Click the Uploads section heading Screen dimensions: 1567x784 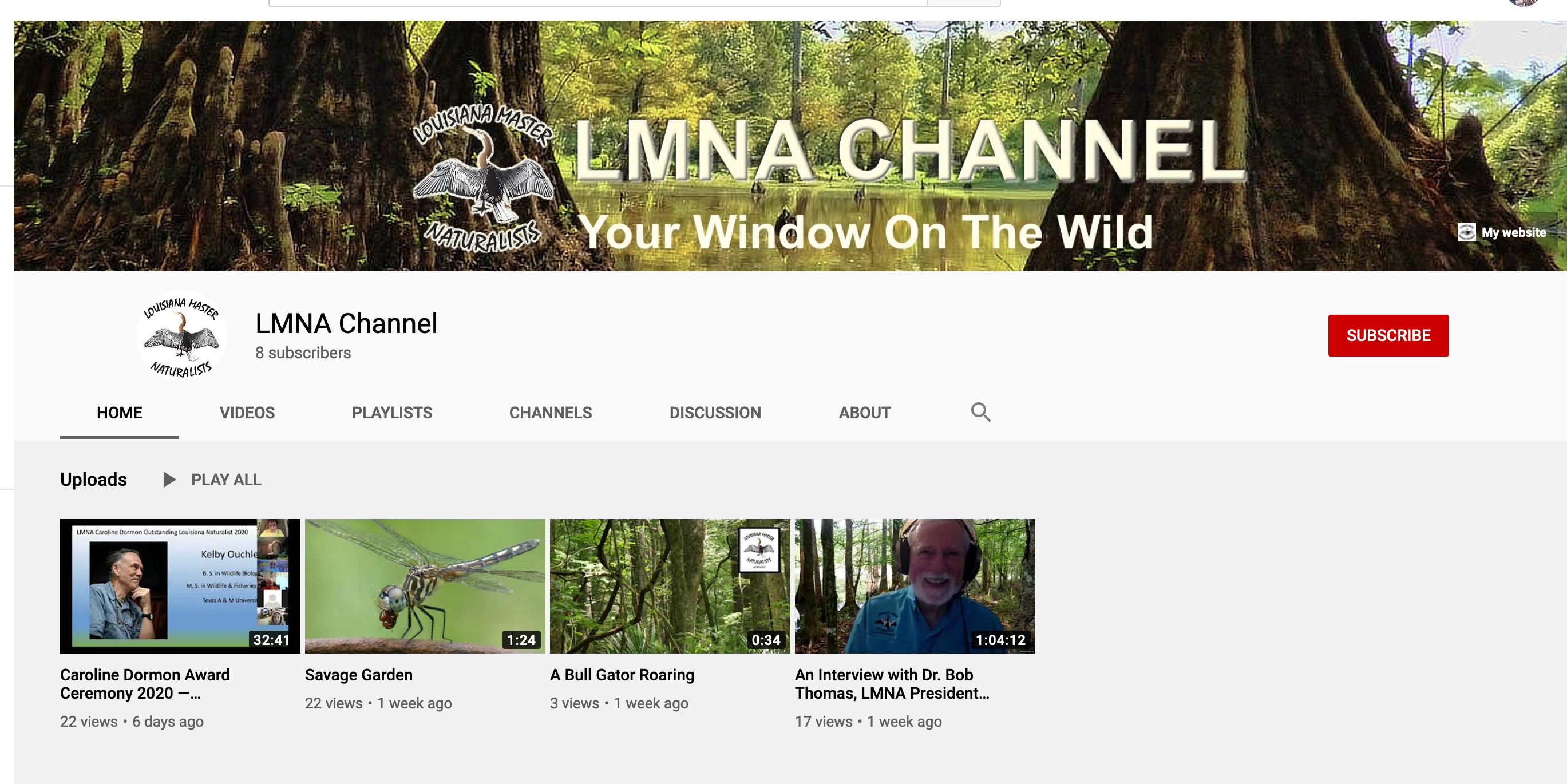point(93,480)
